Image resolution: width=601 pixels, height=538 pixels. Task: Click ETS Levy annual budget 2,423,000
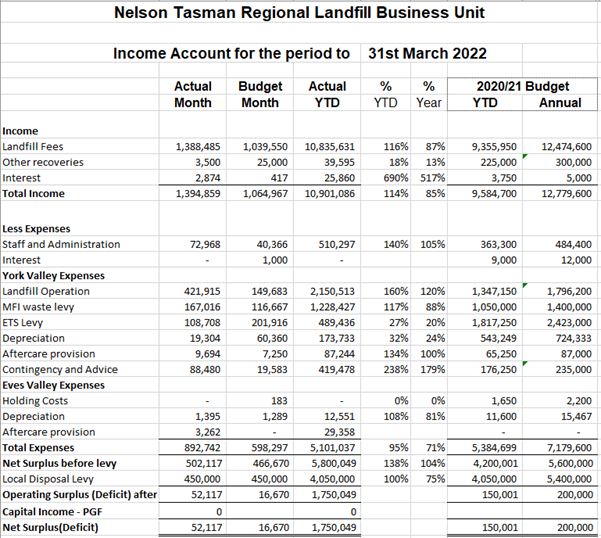click(x=569, y=323)
